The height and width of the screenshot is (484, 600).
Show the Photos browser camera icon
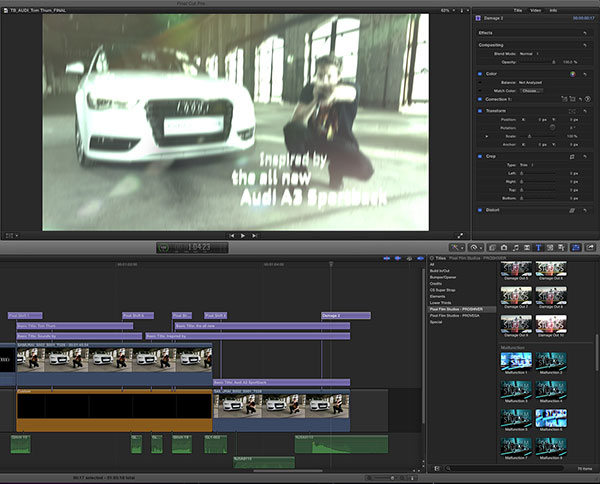coord(504,248)
